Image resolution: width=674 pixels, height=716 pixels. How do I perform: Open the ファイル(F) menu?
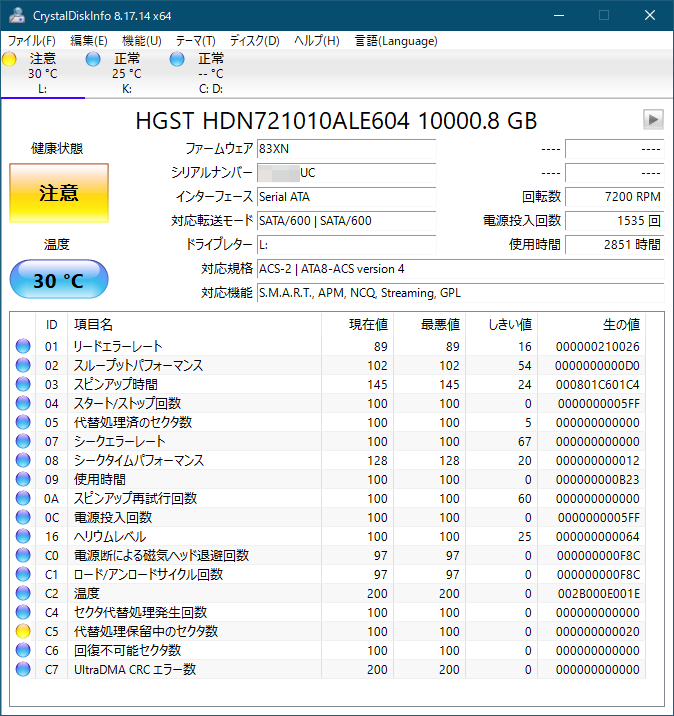pyautogui.click(x=32, y=41)
